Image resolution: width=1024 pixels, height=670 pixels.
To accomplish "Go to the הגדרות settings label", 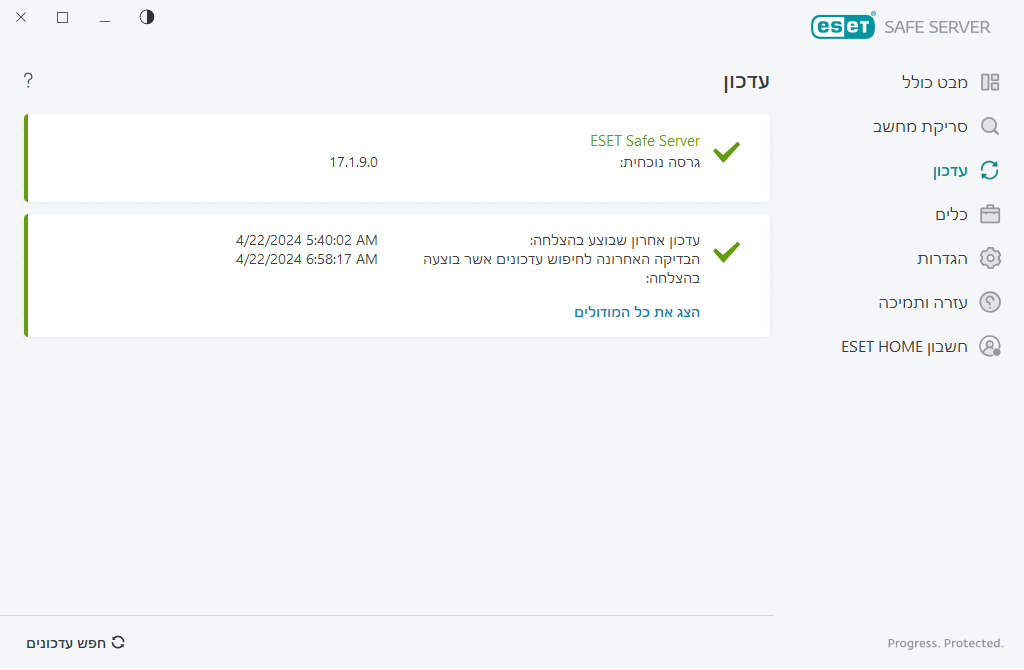I will coord(942,258).
